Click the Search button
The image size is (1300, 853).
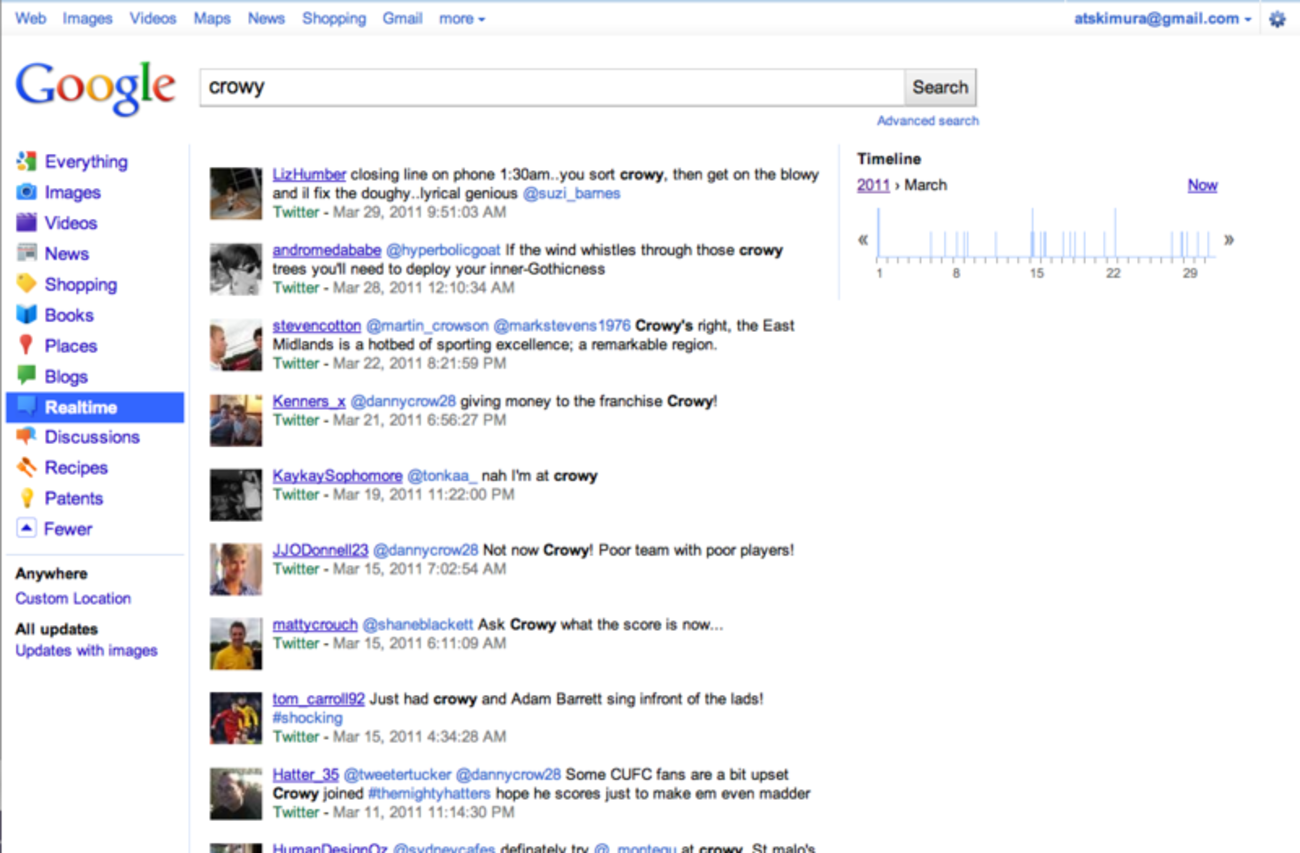(x=940, y=87)
